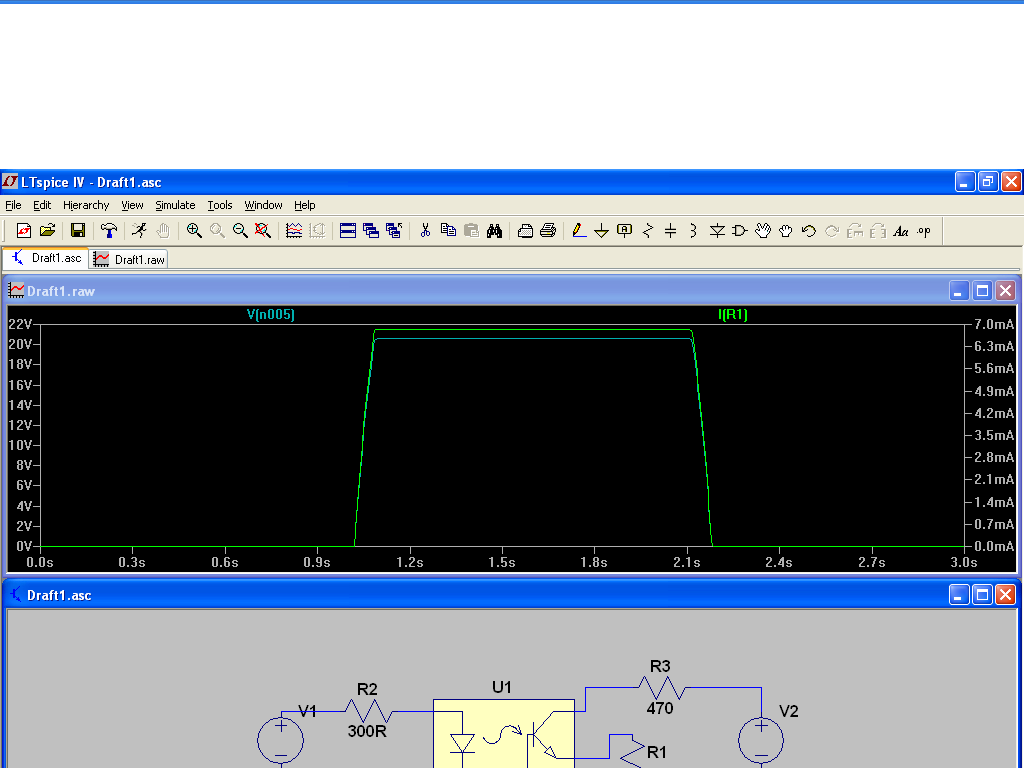Print with the printer icon
The image size is (1024, 768).
pyautogui.click(x=549, y=231)
